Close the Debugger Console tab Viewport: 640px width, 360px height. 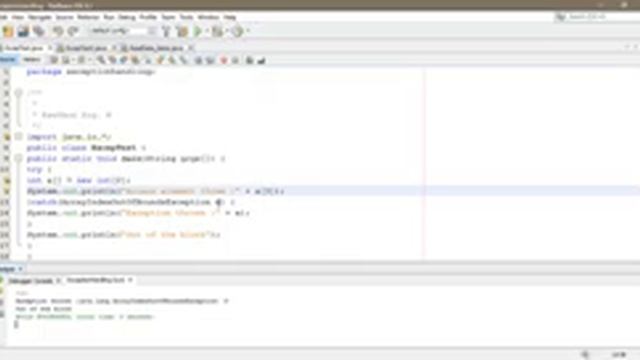(58, 281)
